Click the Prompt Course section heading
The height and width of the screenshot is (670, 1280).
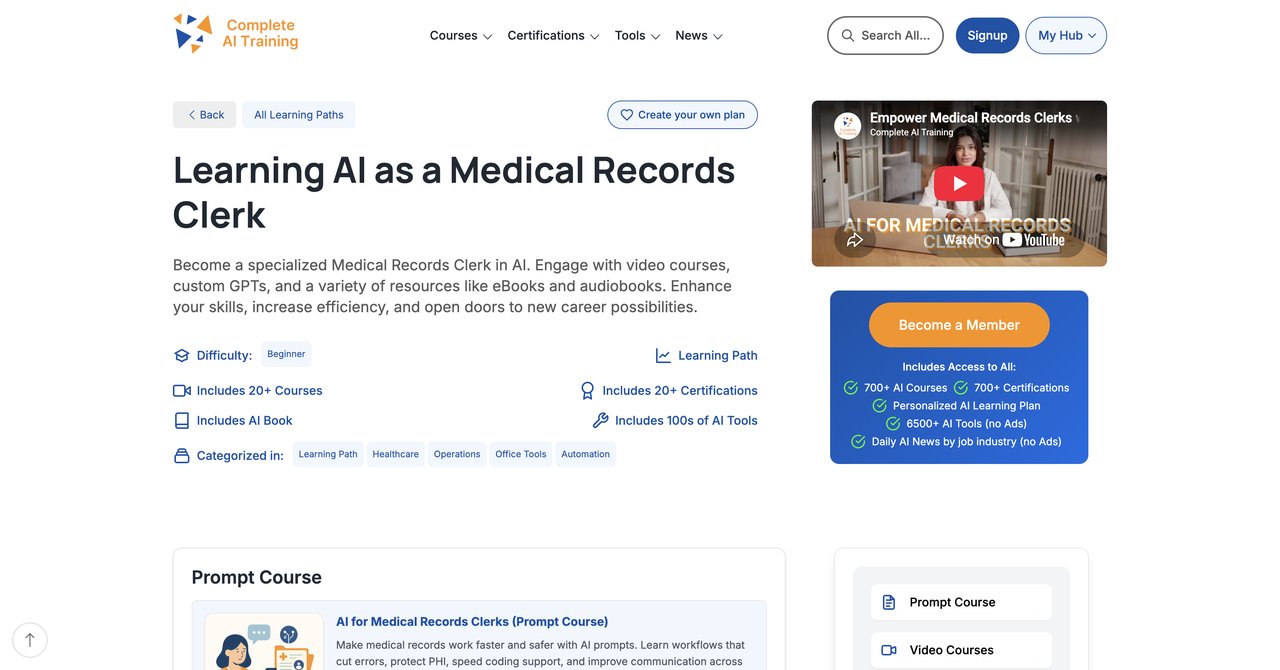click(x=257, y=577)
